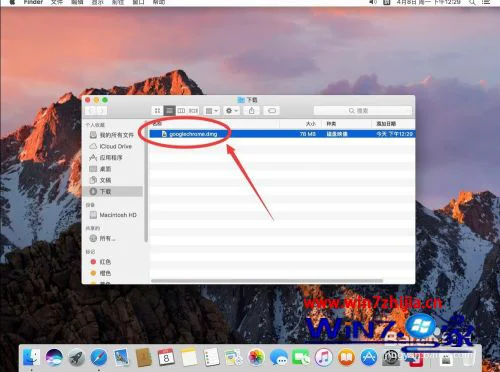Viewport: 500px width, 372px height.
Task: Switch Finder to list view
Action: (x=169, y=111)
